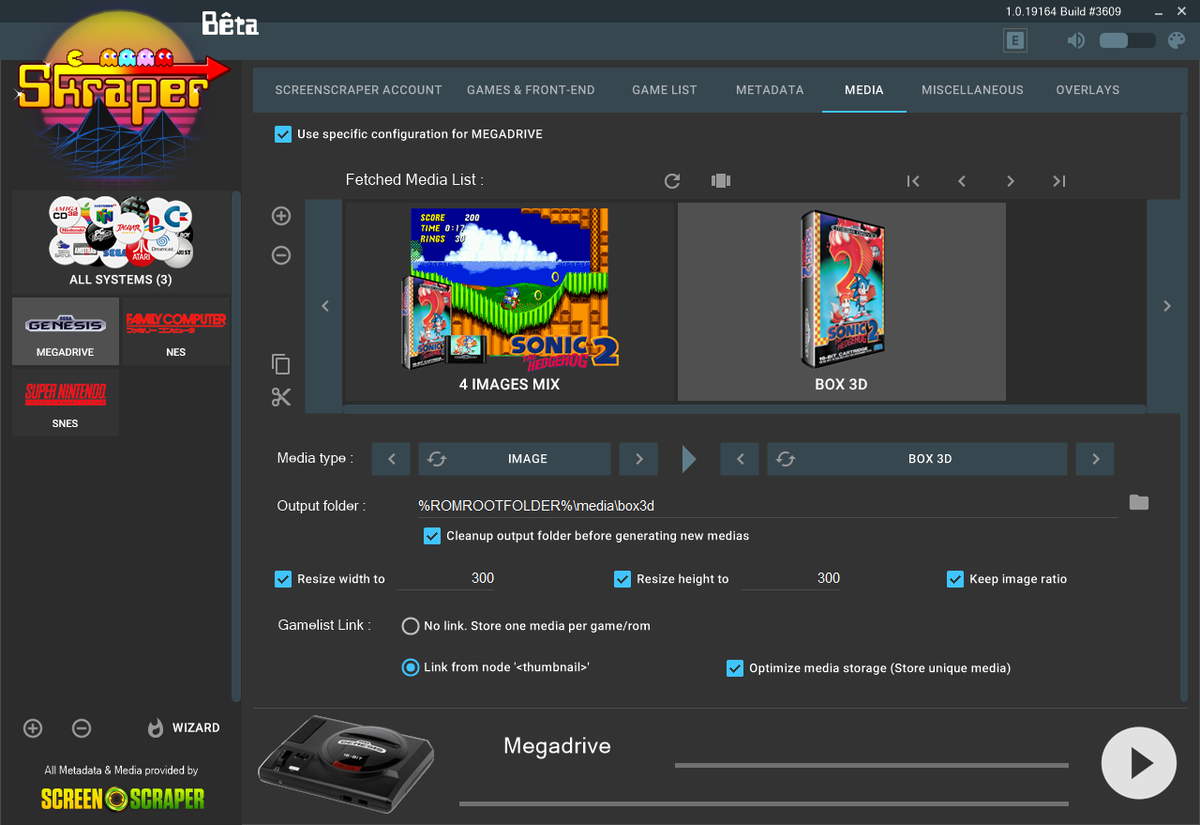Select ALL SYSTEMS (3) entry

coord(121,243)
